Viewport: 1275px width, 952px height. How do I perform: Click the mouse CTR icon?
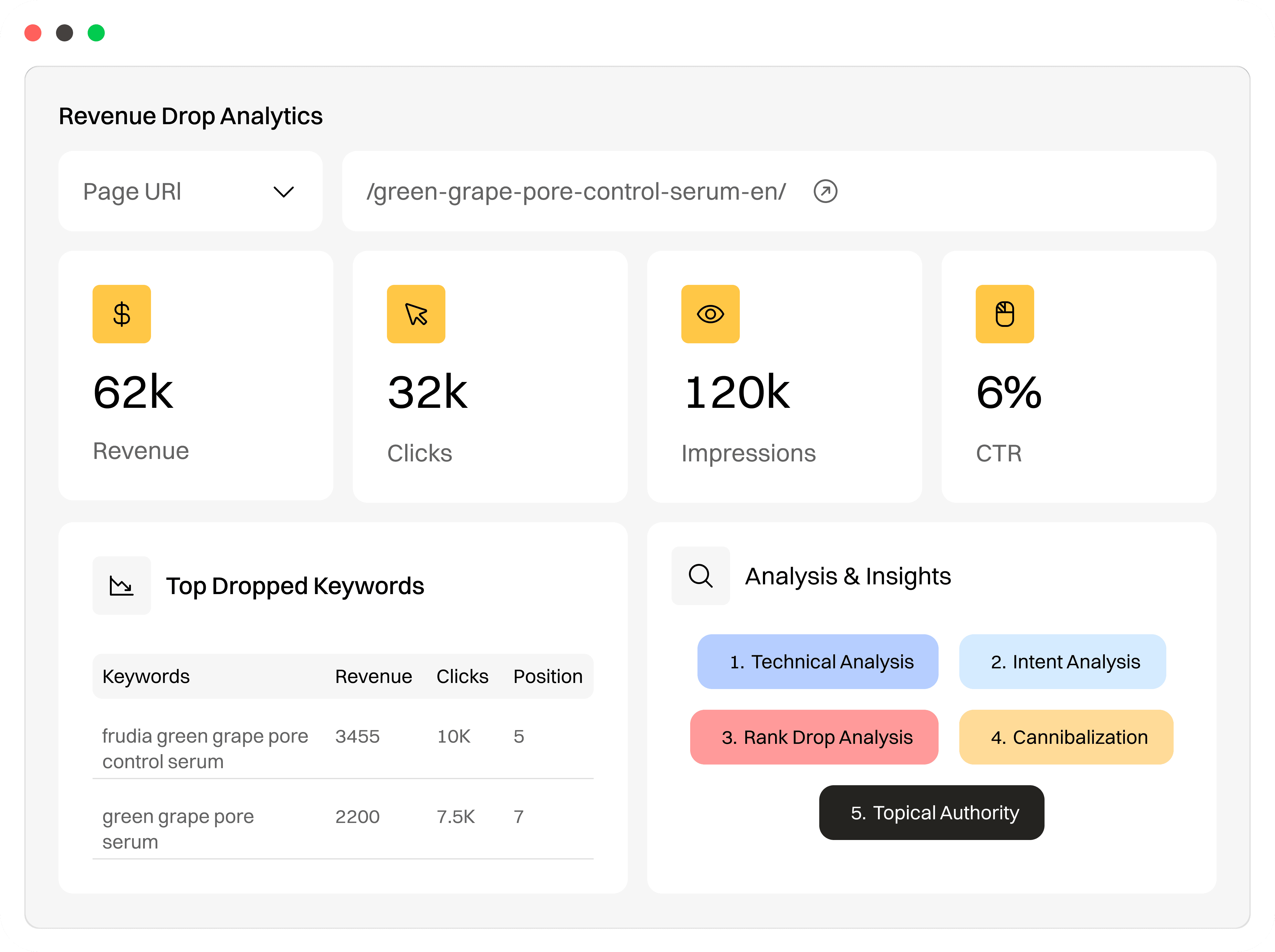pos(1005,314)
